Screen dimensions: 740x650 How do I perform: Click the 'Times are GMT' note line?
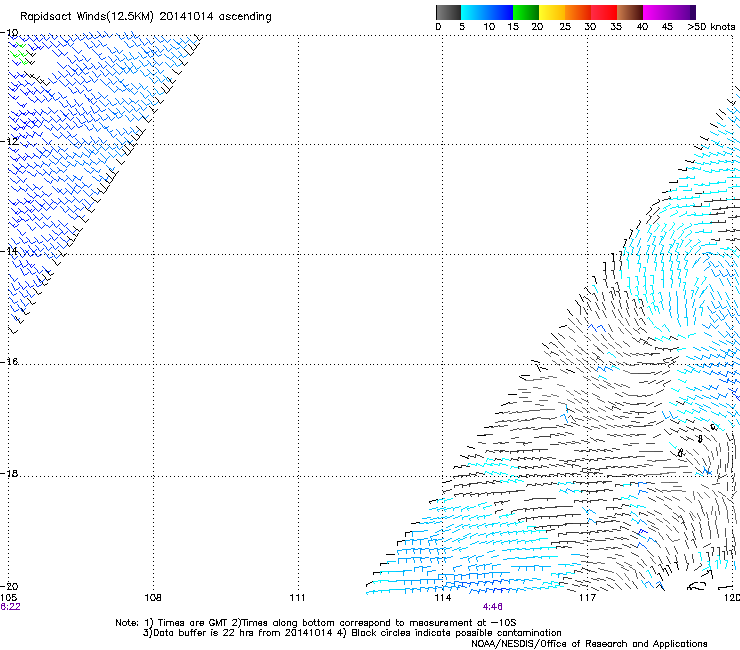pos(316,623)
